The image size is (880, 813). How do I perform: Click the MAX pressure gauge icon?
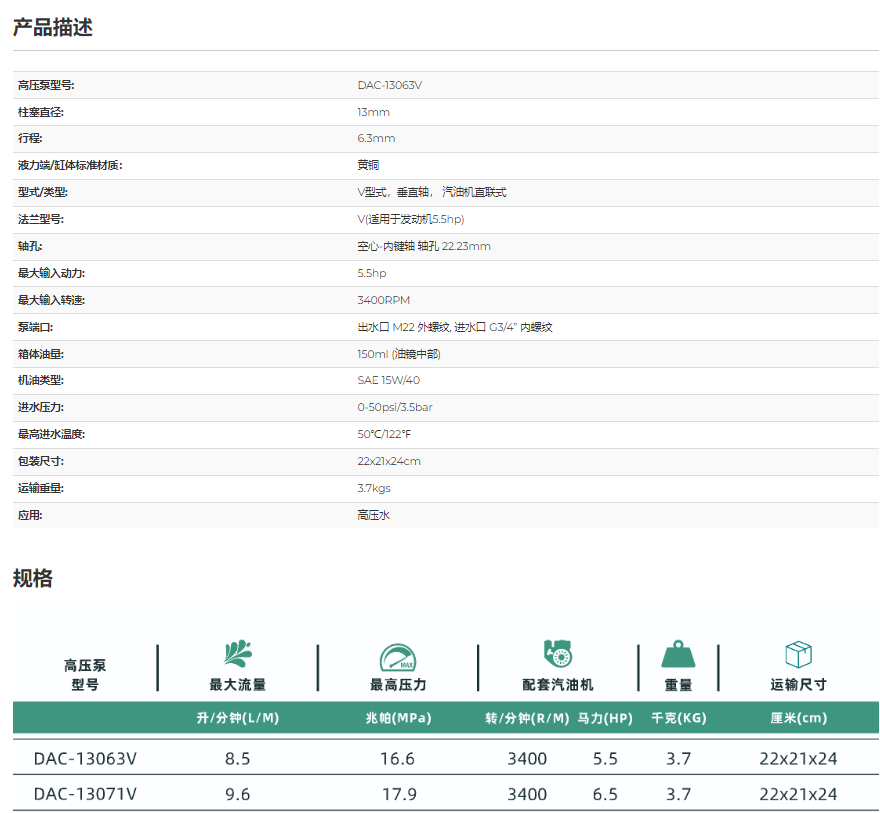(x=398, y=656)
